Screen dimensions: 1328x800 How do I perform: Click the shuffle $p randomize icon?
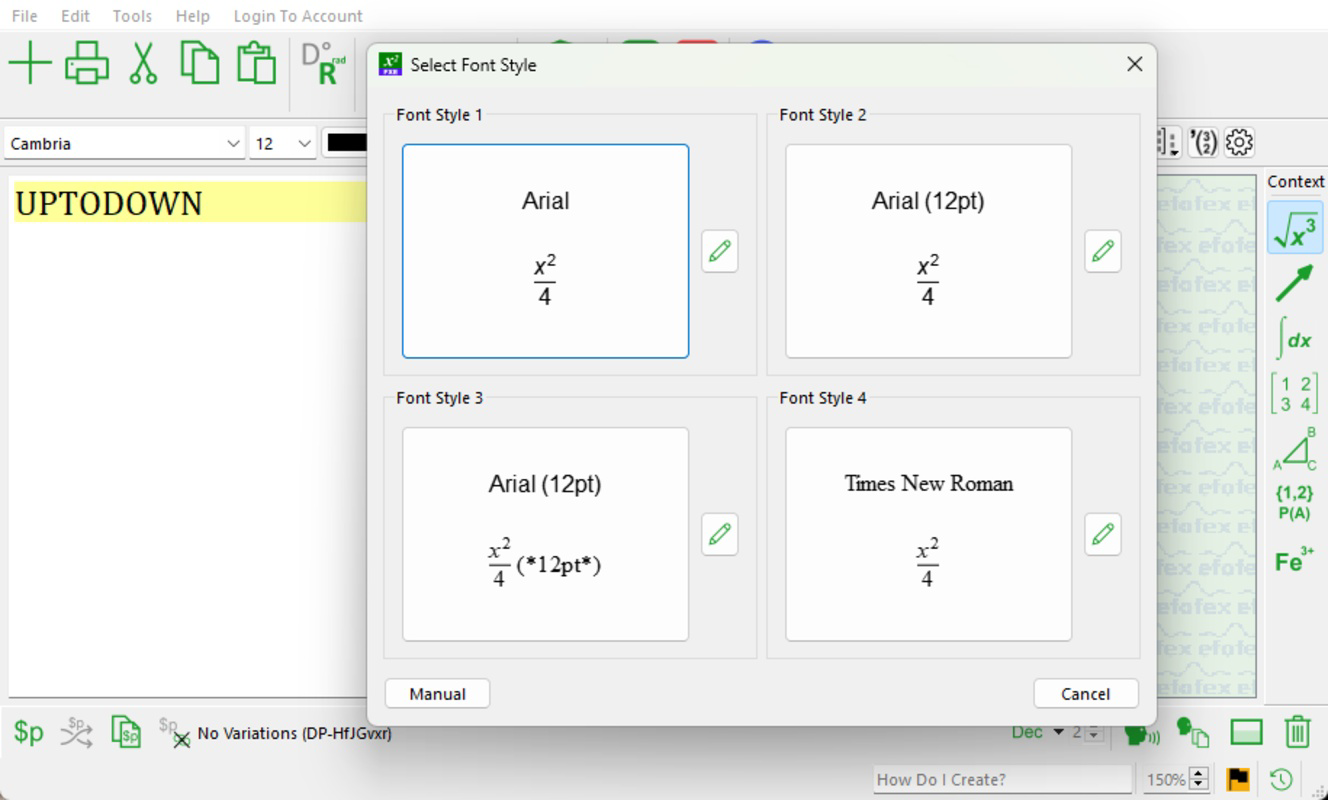coord(76,733)
